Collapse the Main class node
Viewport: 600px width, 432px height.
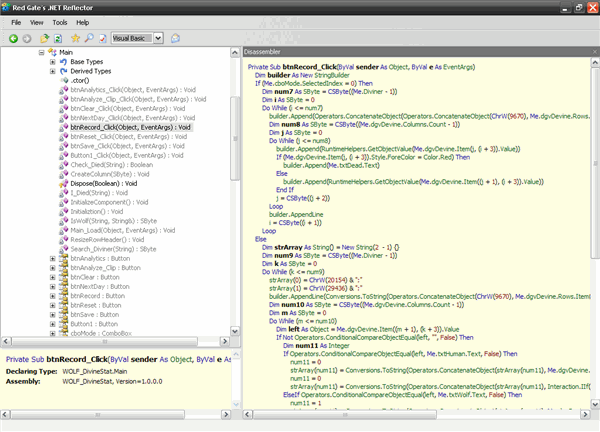pyautogui.click(x=41, y=52)
